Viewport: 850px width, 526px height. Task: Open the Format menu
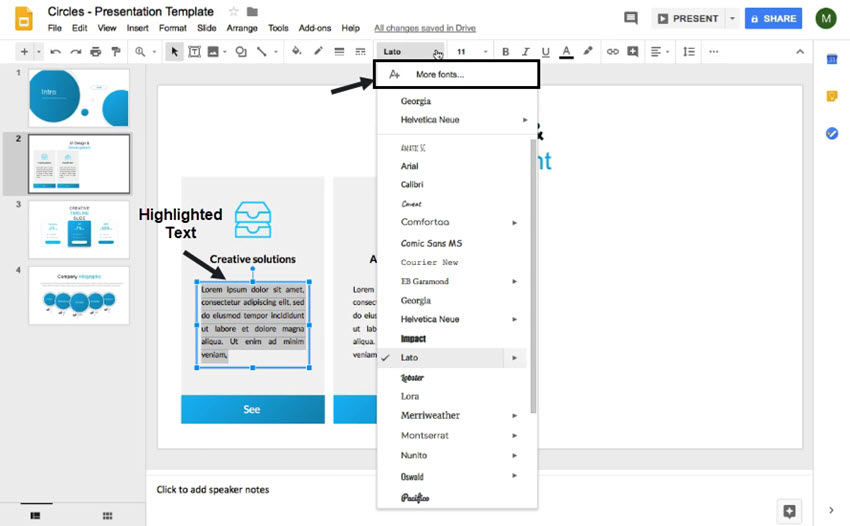point(172,28)
